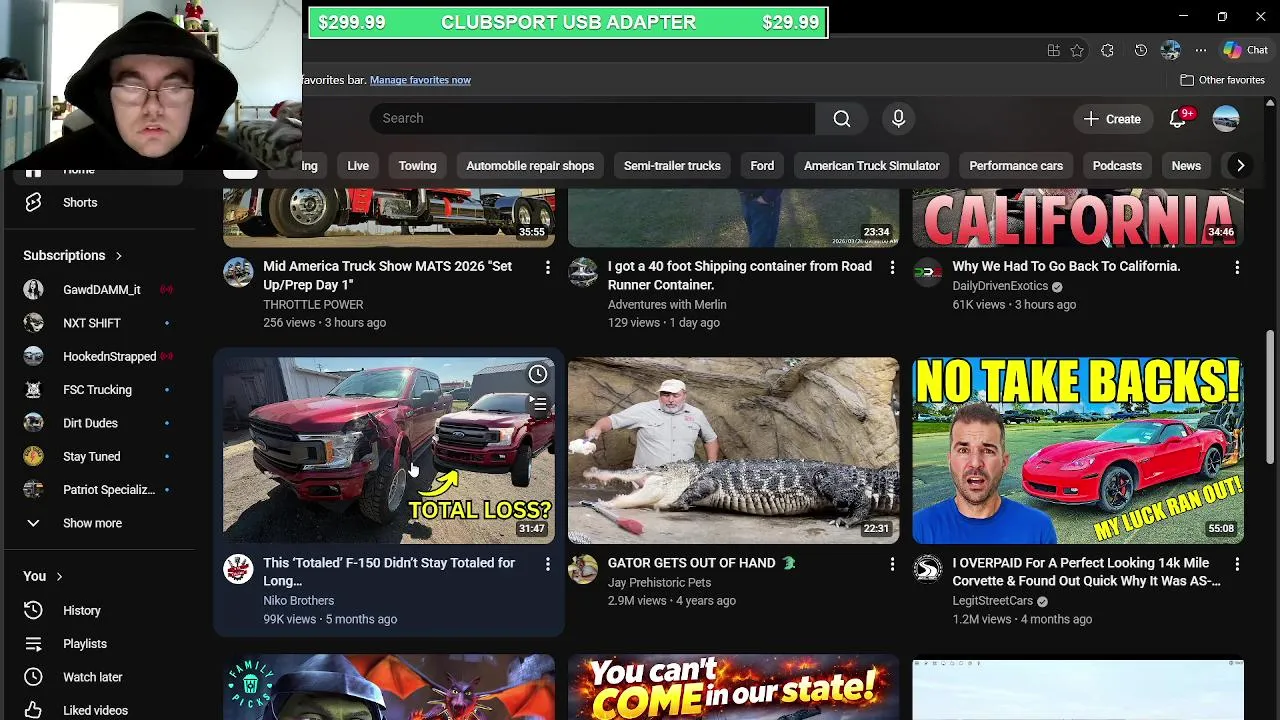Open GawdDAMM_it subscription channel

(98, 290)
